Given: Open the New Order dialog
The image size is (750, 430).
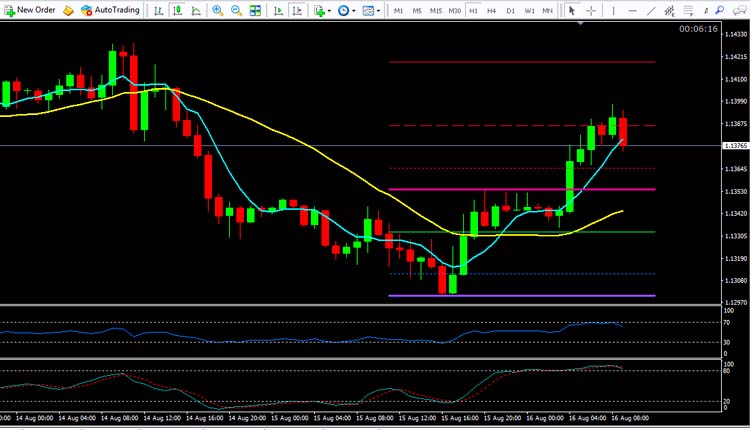Looking at the screenshot, I should [x=30, y=10].
